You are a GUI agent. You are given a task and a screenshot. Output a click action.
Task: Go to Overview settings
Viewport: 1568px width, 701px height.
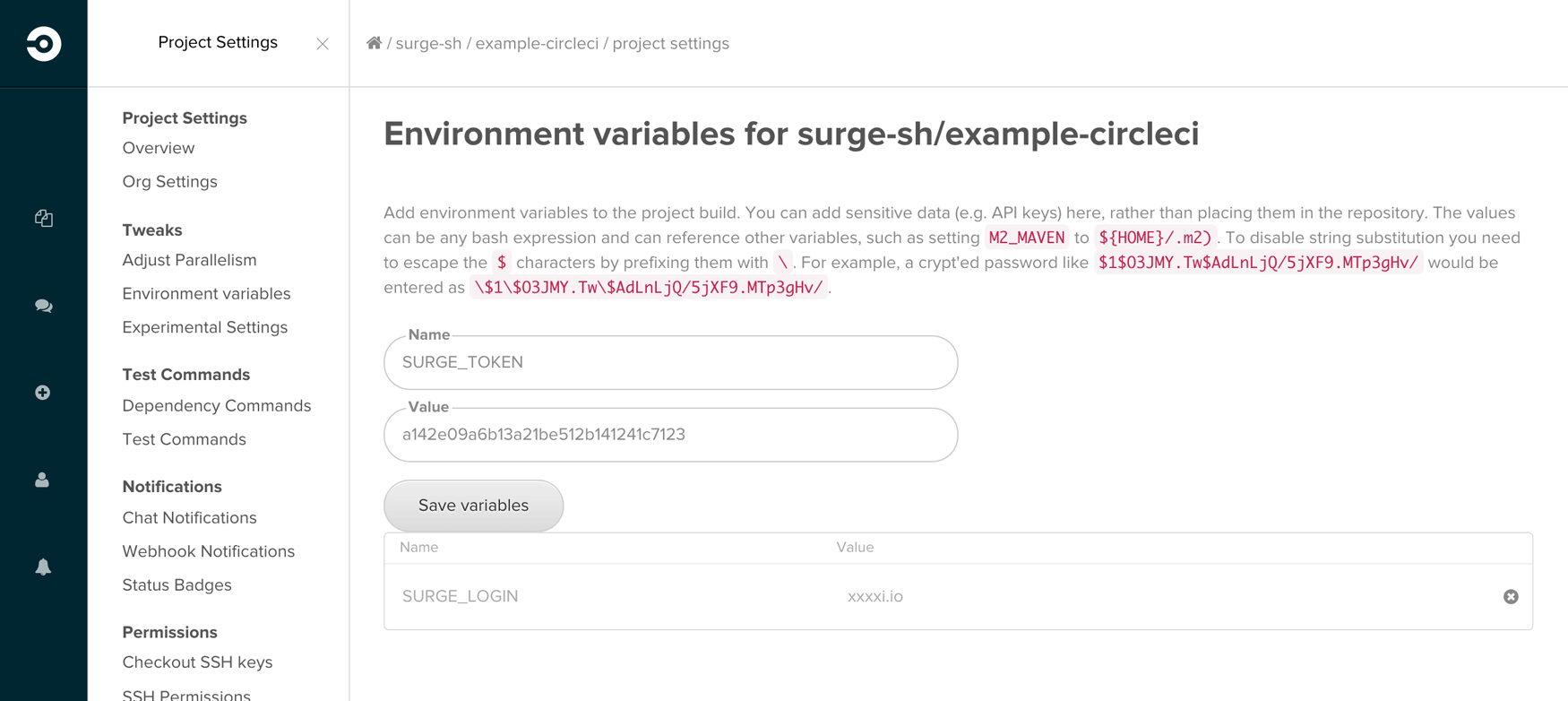159,148
